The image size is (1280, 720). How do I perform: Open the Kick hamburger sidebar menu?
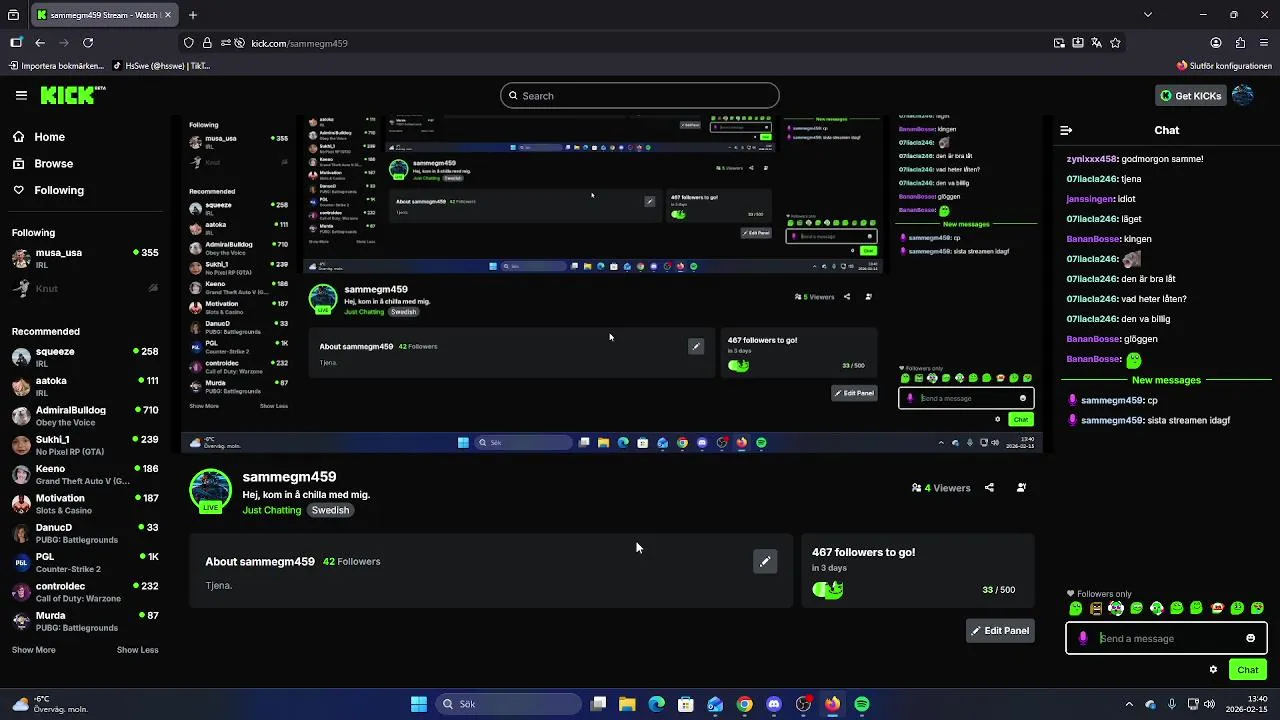(x=21, y=95)
